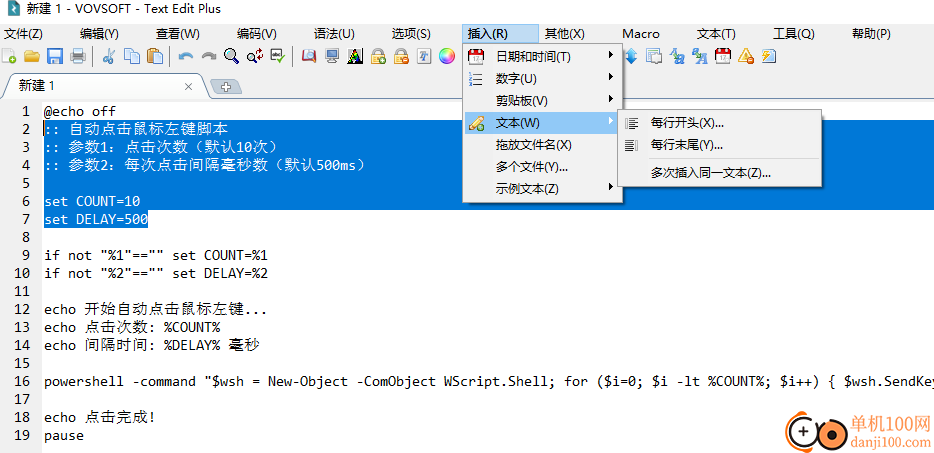Open the Macro menu
The width and height of the screenshot is (934, 453).
[x=641, y=34]
